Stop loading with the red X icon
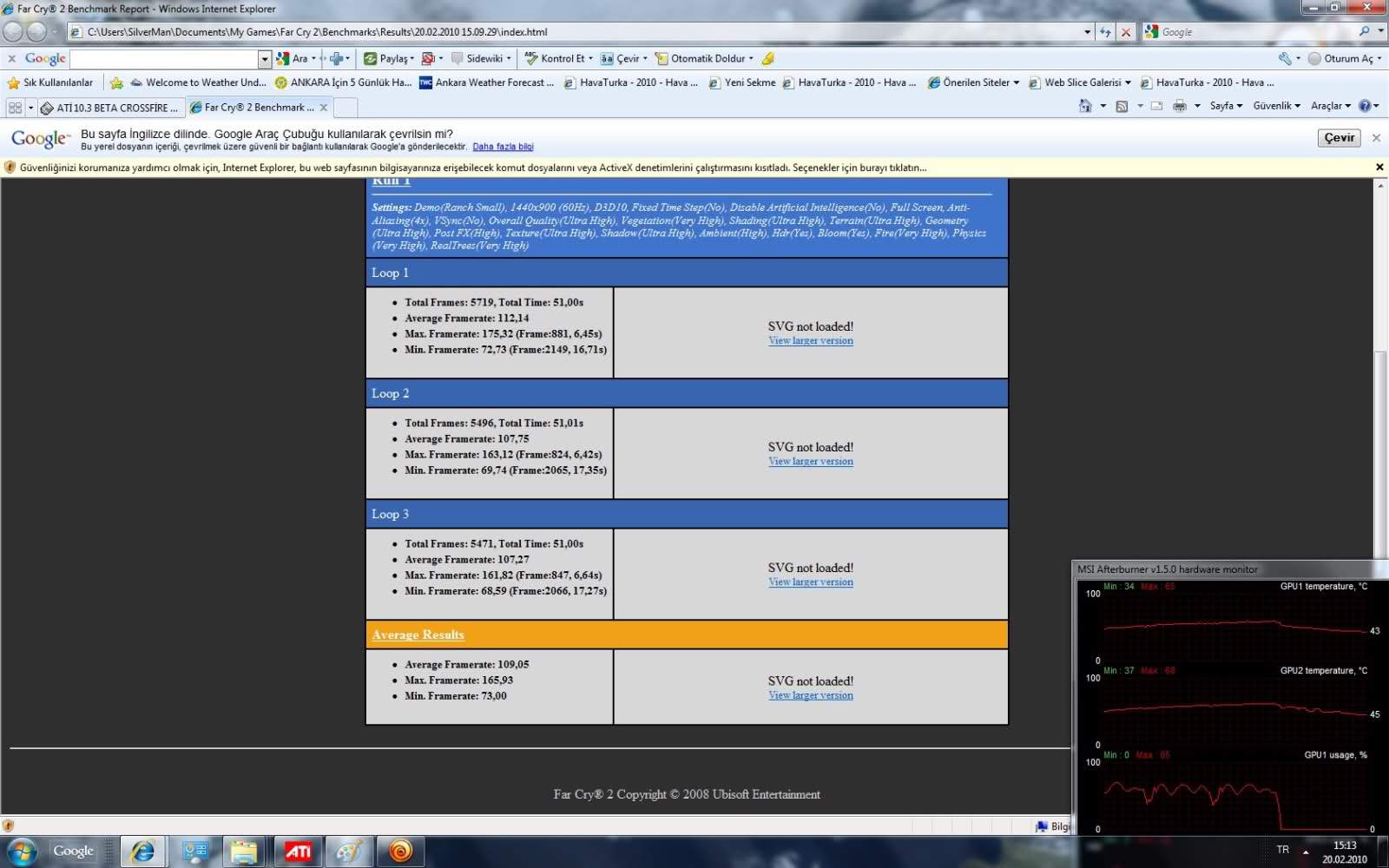This screenshot has height=868, width=1389. click(1126, 32)
